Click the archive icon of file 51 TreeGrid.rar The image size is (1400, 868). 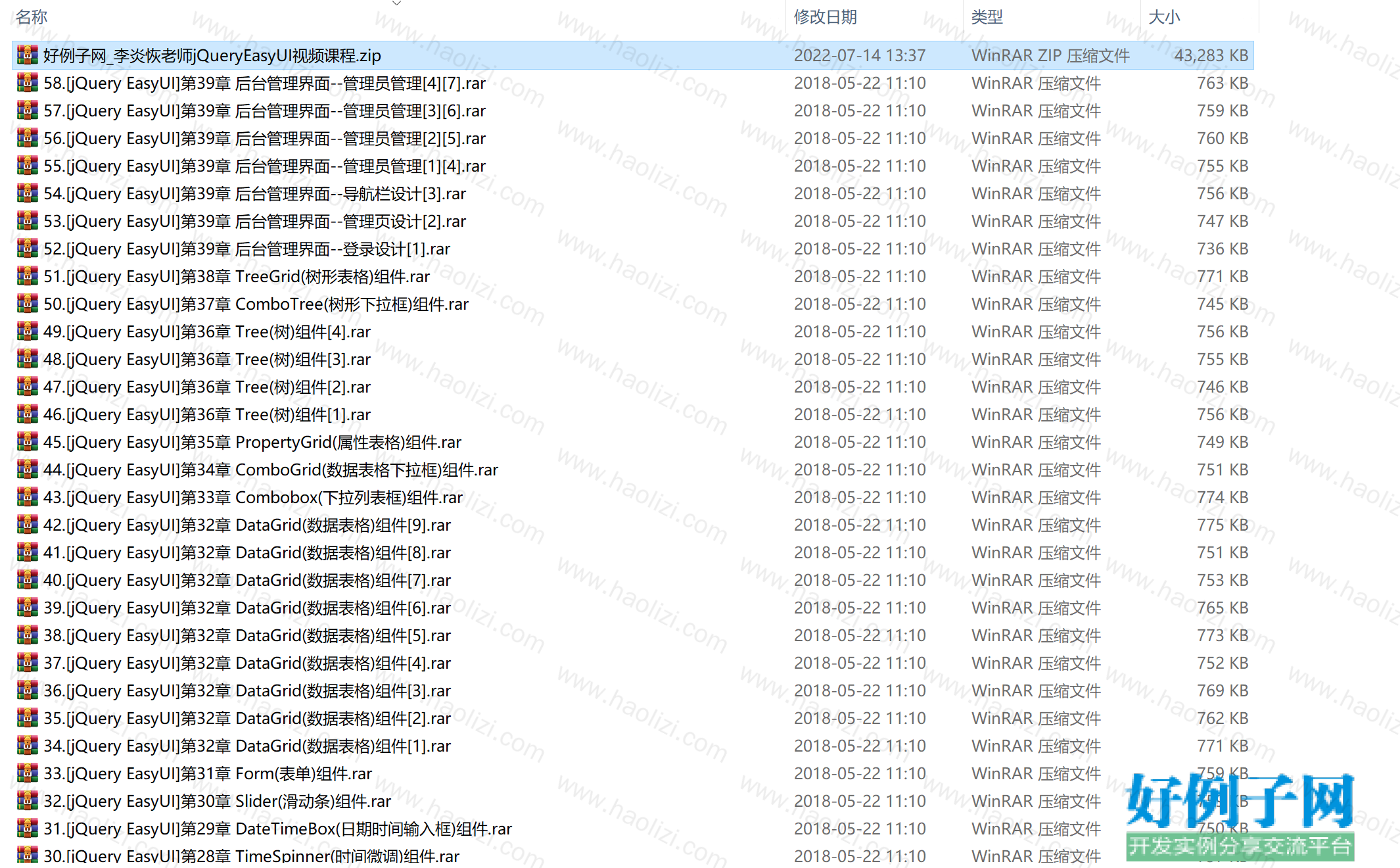[x=27, y=276]
